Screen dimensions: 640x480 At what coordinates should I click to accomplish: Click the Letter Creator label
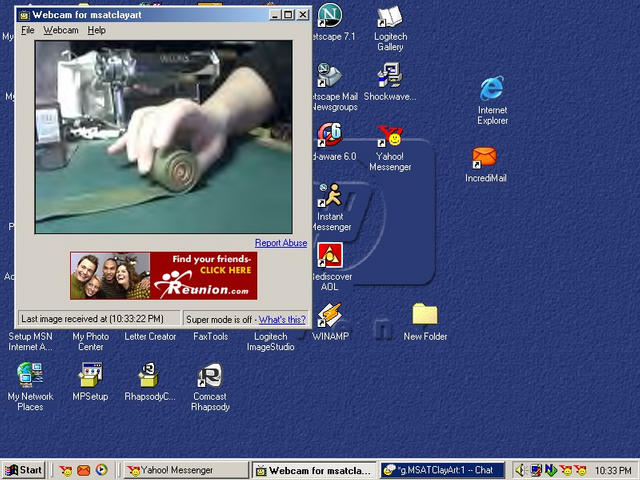point(150,337)
